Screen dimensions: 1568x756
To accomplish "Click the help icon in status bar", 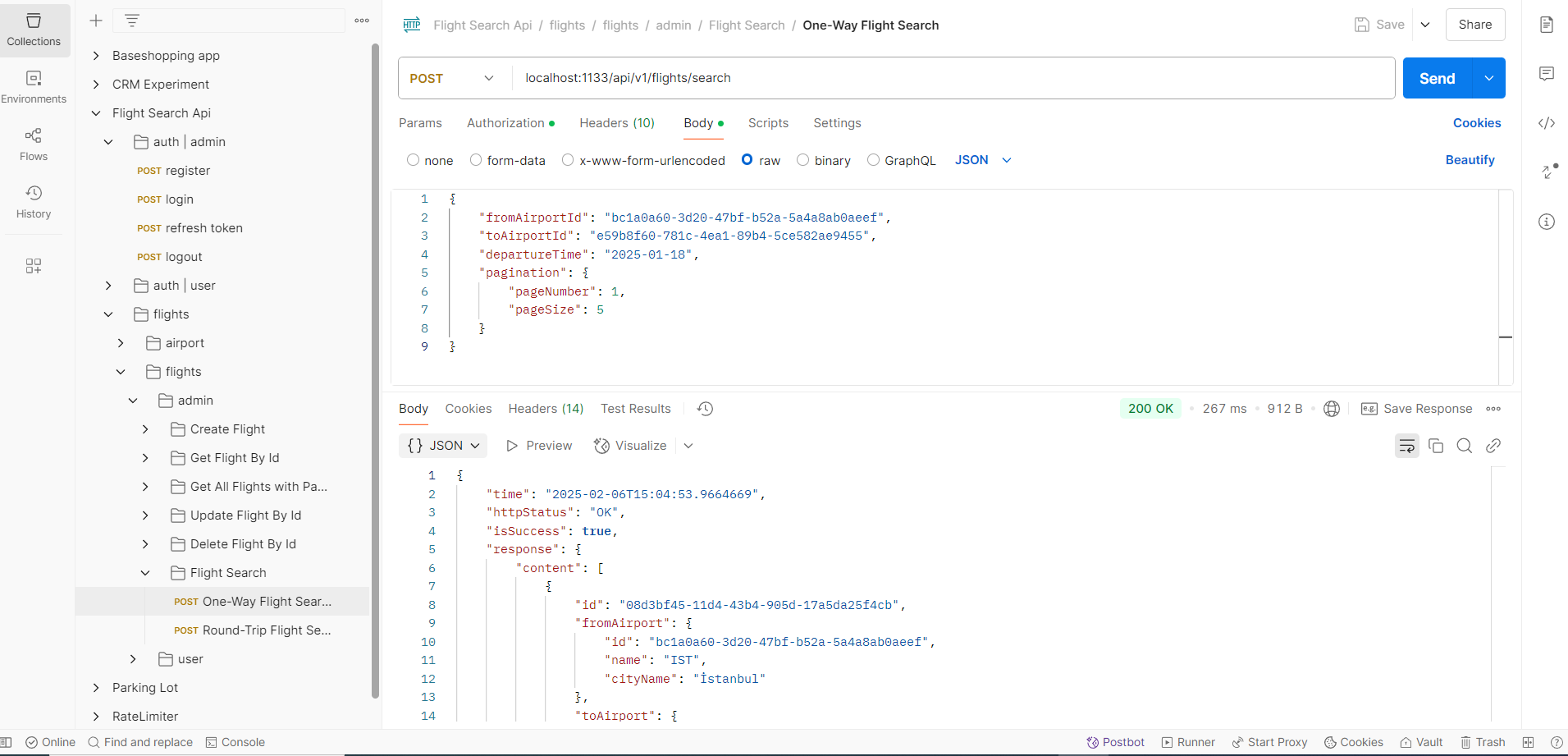I will point(1557,742).
